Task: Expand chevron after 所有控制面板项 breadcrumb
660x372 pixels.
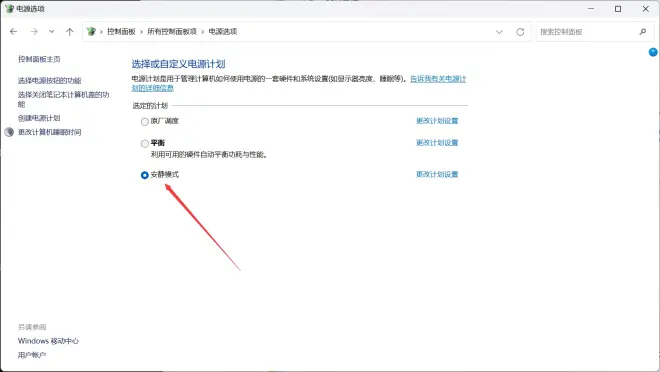Action: [202, 32]
